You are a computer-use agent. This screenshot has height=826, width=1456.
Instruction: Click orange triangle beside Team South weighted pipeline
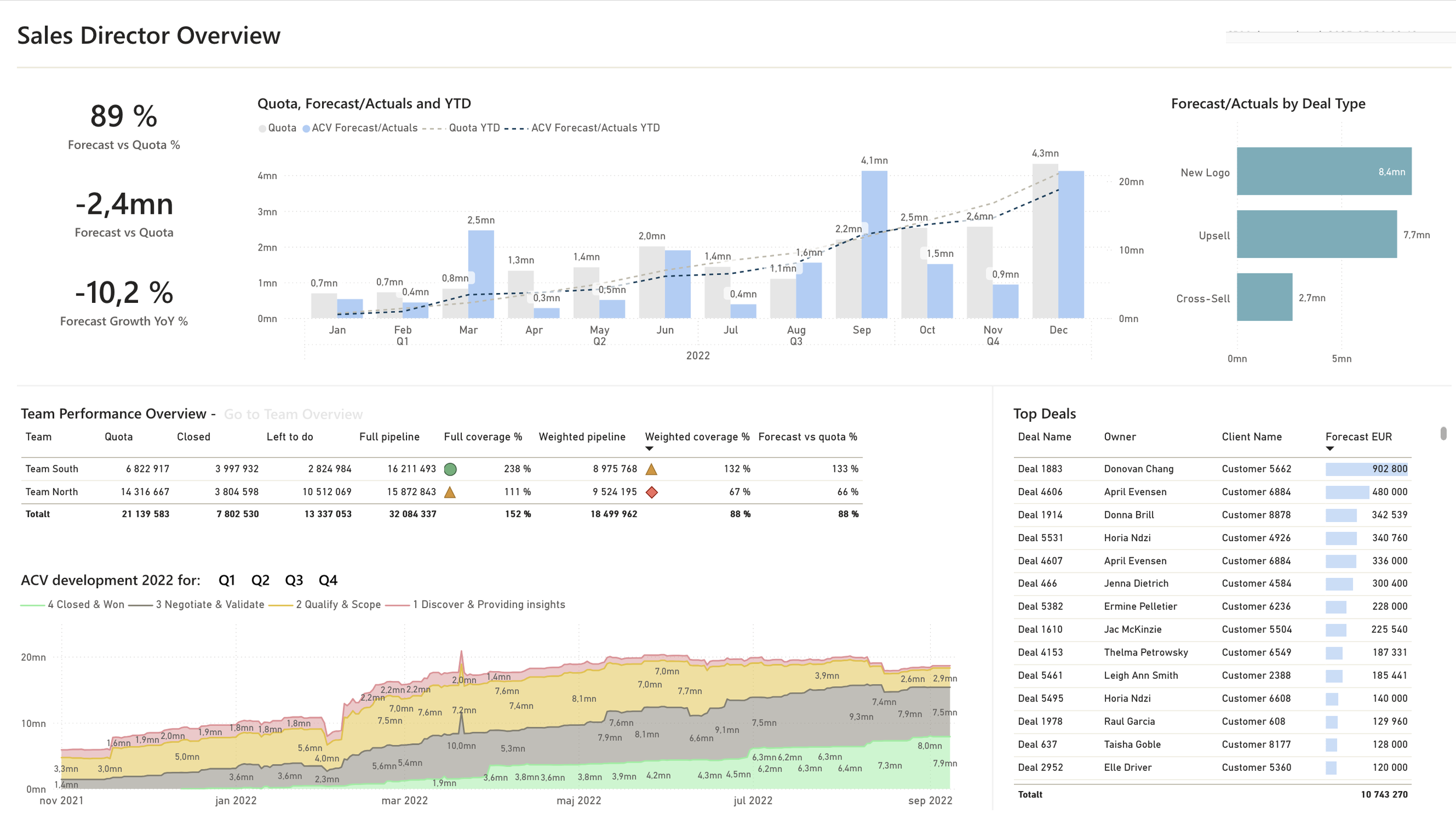tap(651, 469)
